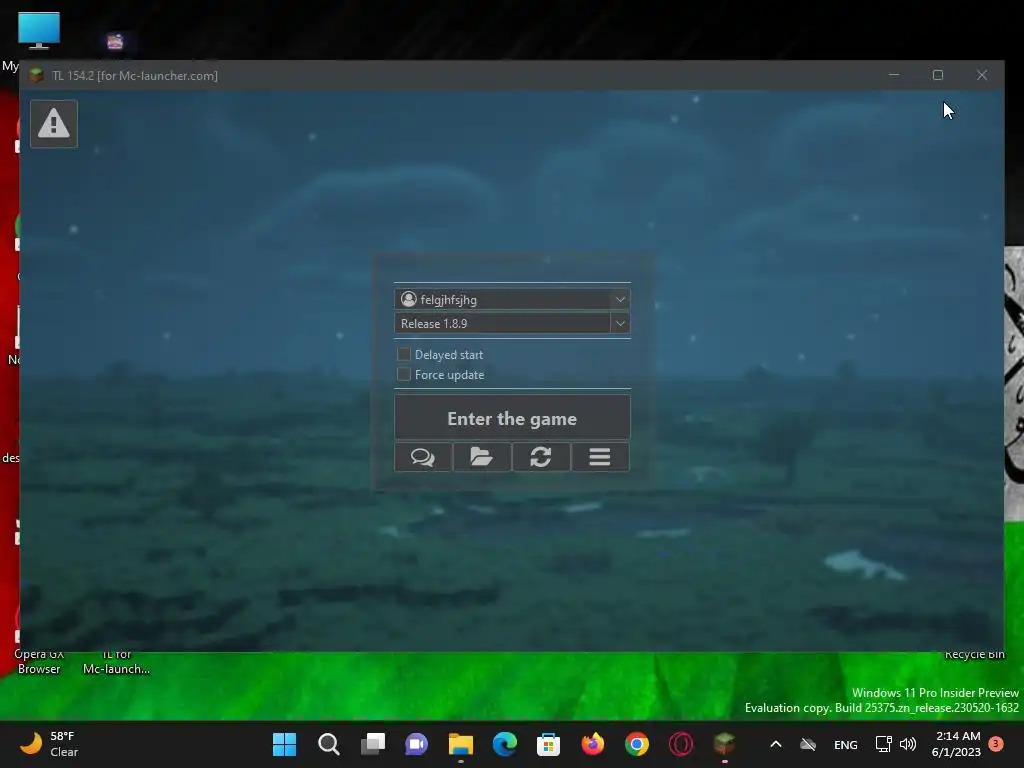Open taskbar Search
Image resolution: width=1024 pixels, height=768 pixels.
click(328, 744)
